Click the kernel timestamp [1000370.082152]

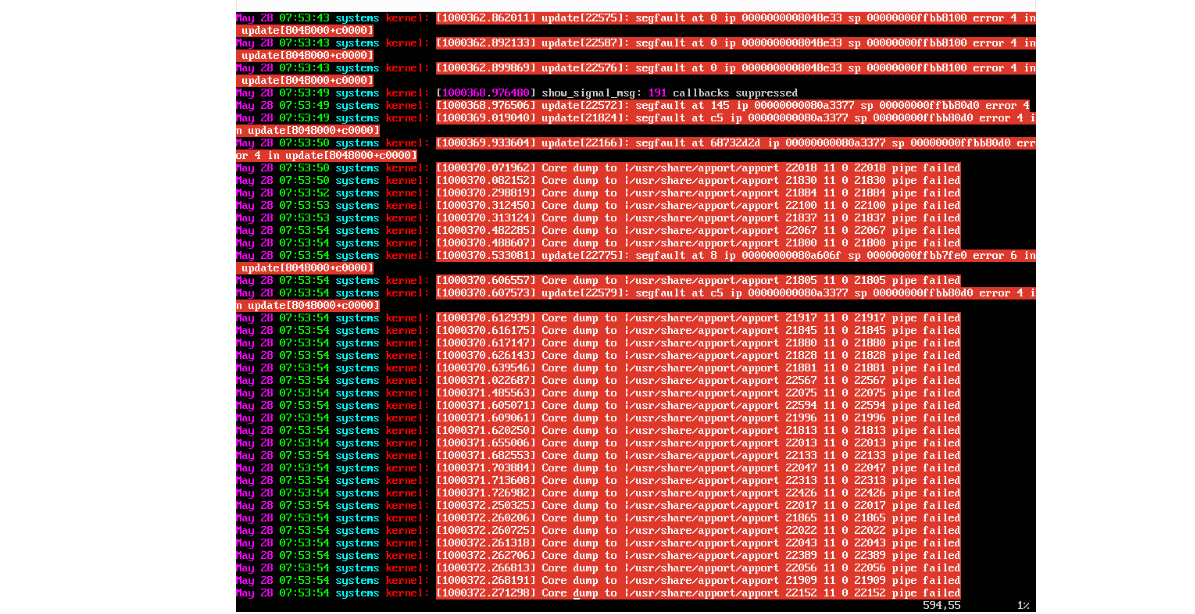tap(486, 181)
